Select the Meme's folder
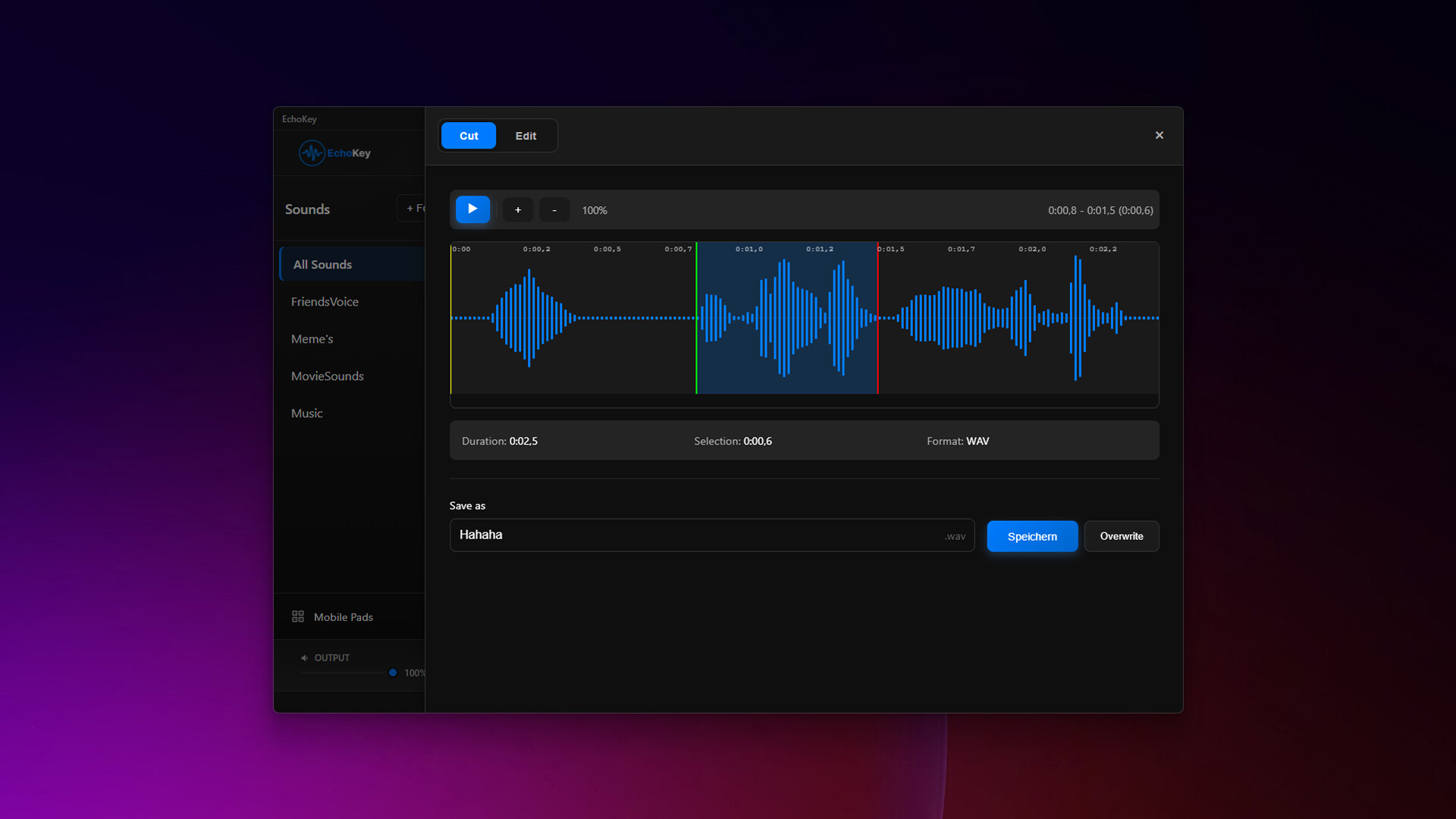The width and height of the screenshot is (1456, 819). [312, 339]
